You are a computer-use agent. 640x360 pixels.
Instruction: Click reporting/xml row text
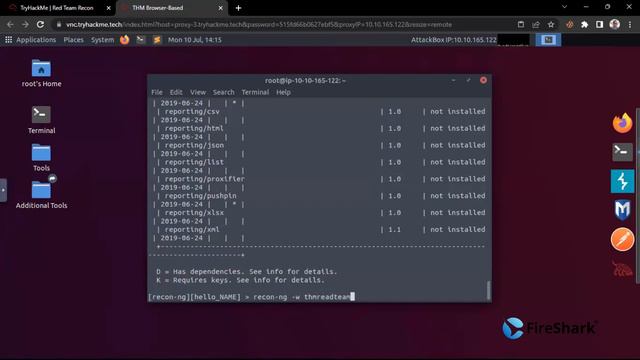point(192,229)
